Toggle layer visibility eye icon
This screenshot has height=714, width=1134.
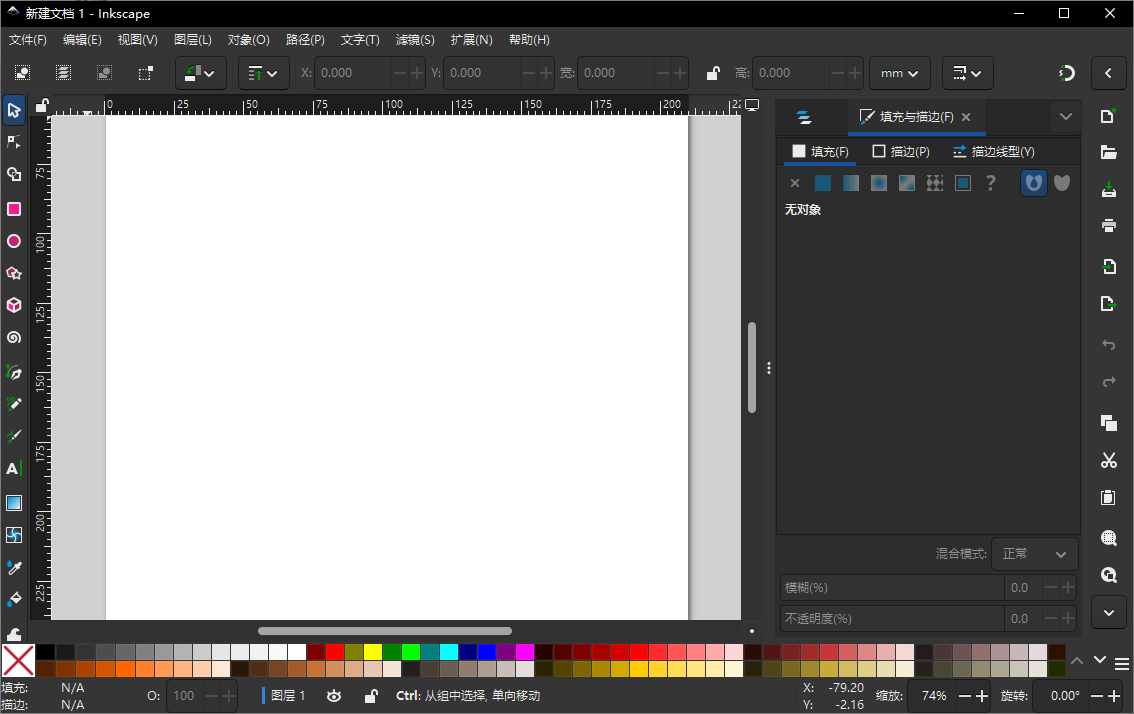click(333, 696)
